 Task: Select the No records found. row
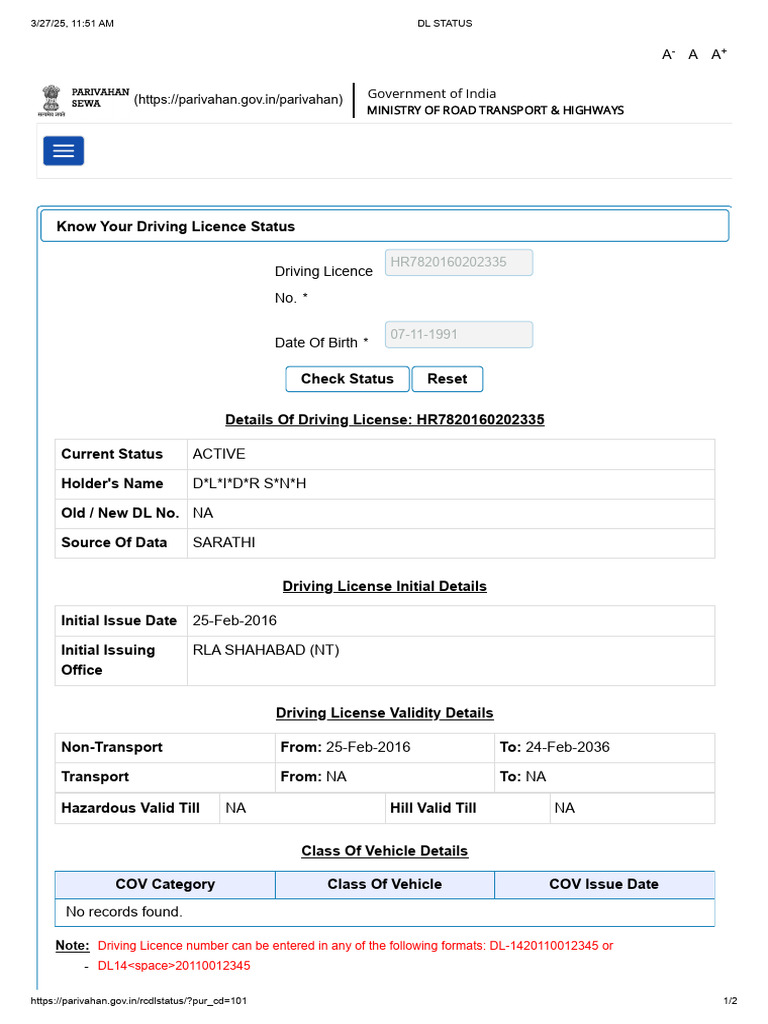click(x=385, y=912)
